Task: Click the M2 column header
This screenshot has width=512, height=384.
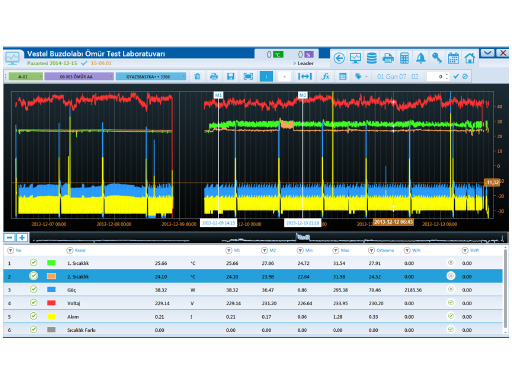Action: (273, 250)
